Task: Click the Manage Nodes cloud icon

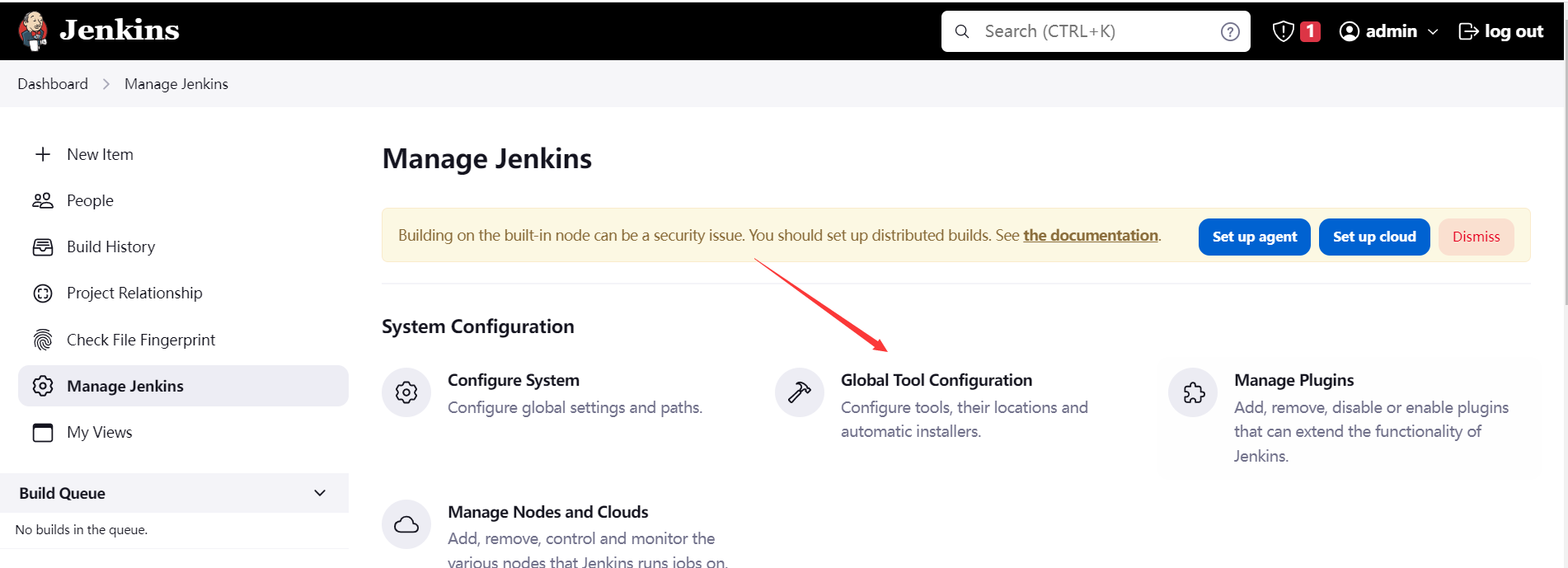Action: [406, 524]
